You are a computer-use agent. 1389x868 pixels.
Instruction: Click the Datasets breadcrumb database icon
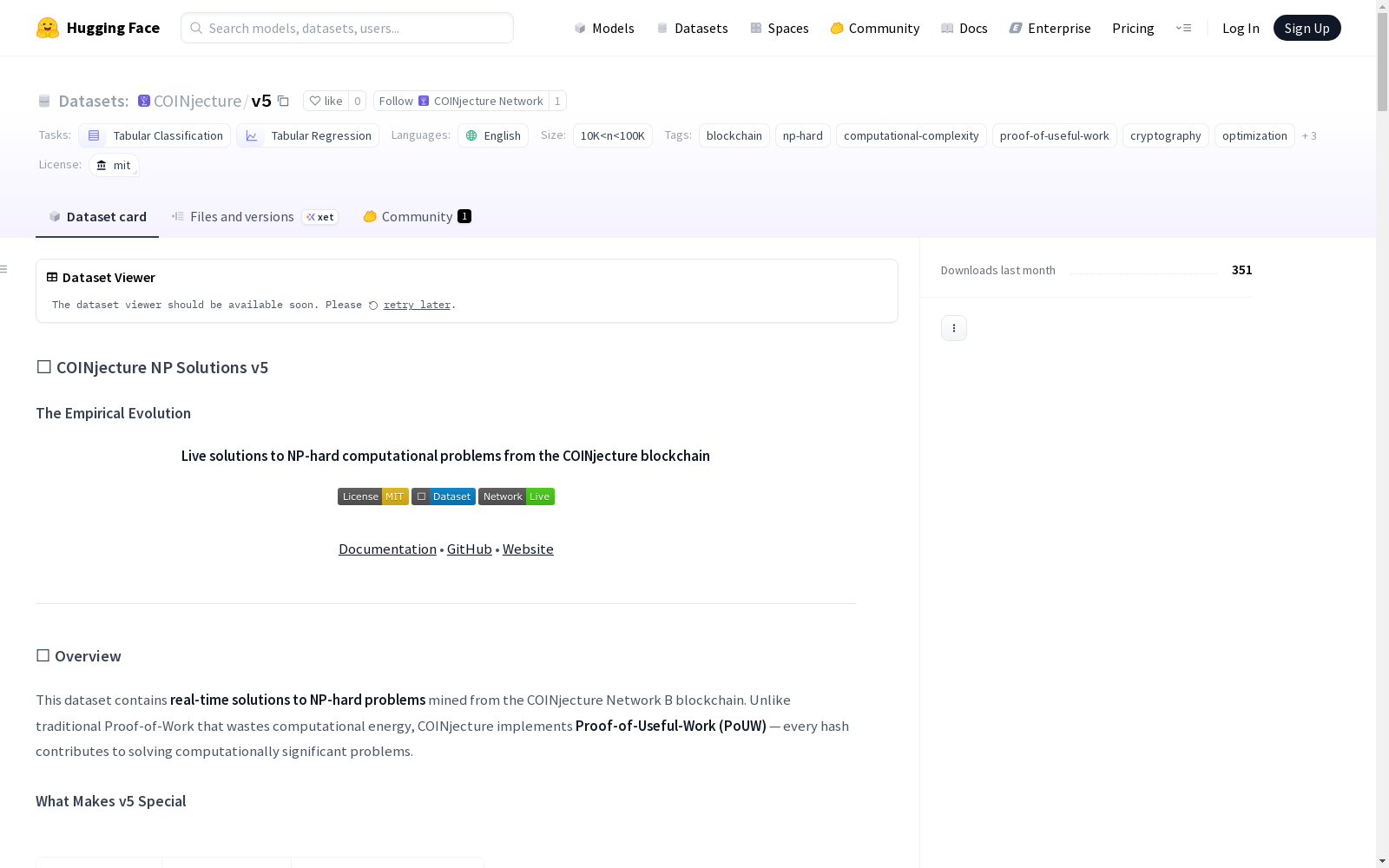pos(44,101)
